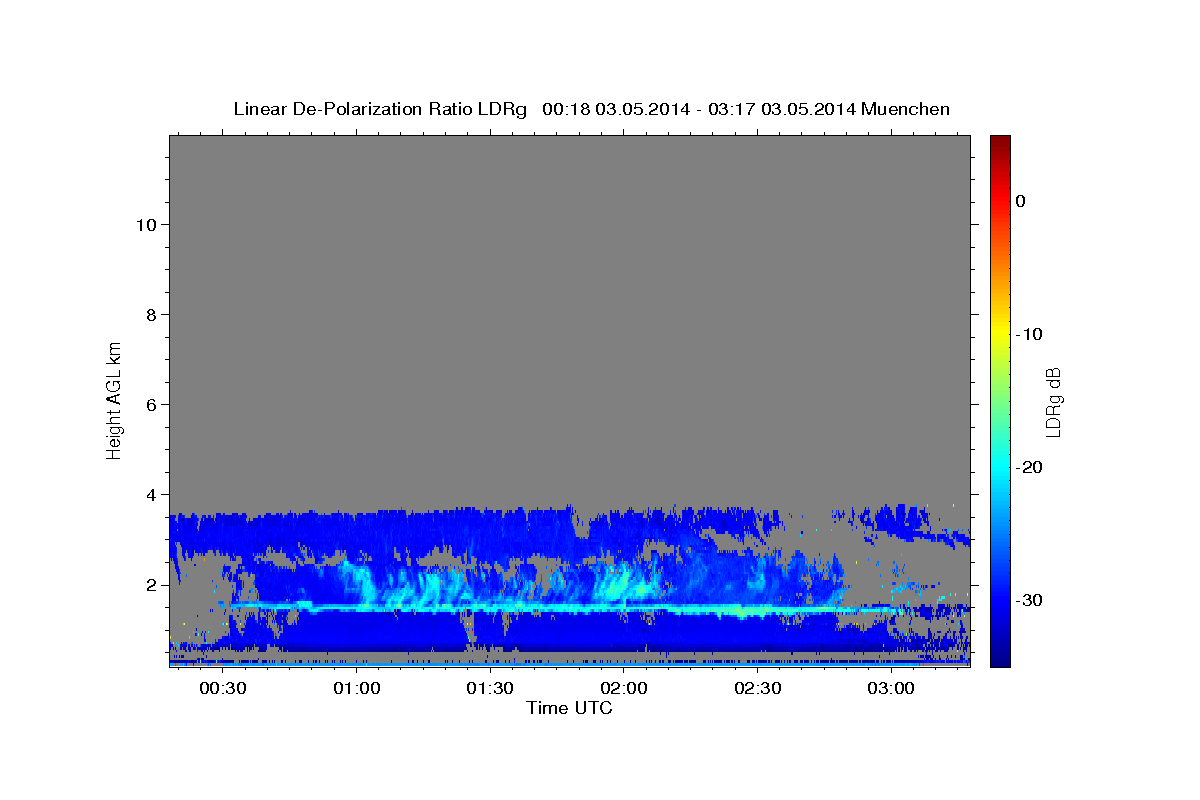Click the colorbar value label -10
This screenshot has height=800, width=1200.
(1029, 334)
